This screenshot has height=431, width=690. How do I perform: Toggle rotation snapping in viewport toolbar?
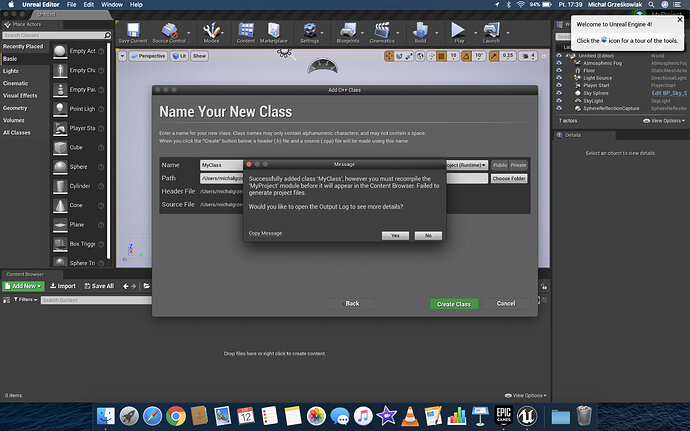tap(466, 56)
